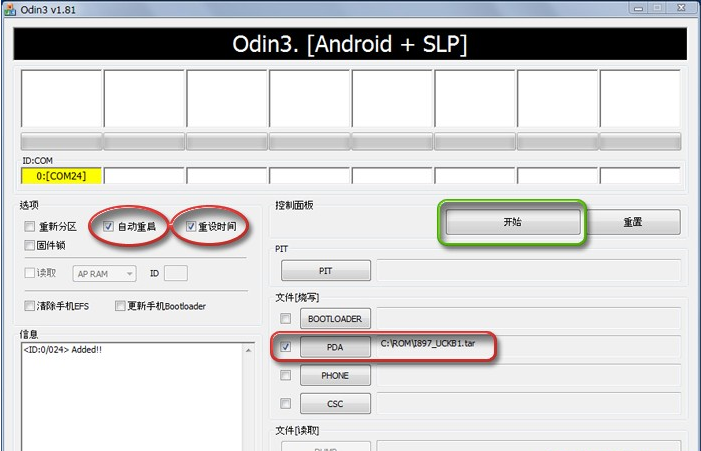Check the 读取 read option

click(30, 273)
